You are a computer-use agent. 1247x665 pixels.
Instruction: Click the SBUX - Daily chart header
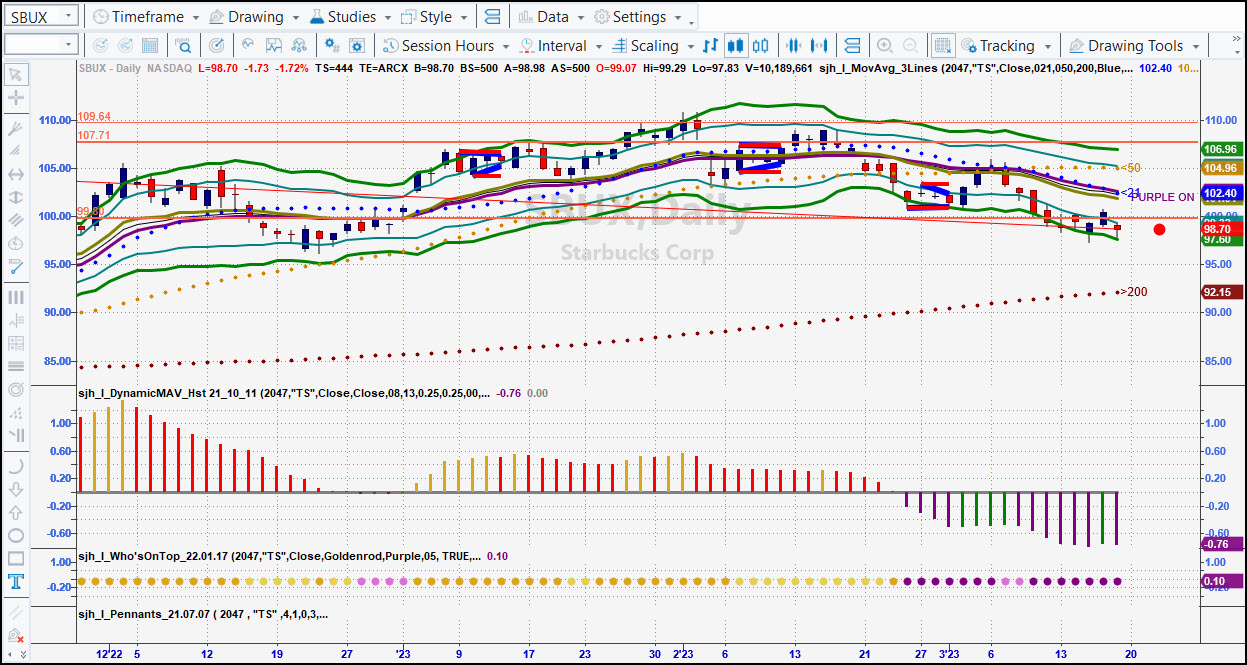(x=110, y=69)
